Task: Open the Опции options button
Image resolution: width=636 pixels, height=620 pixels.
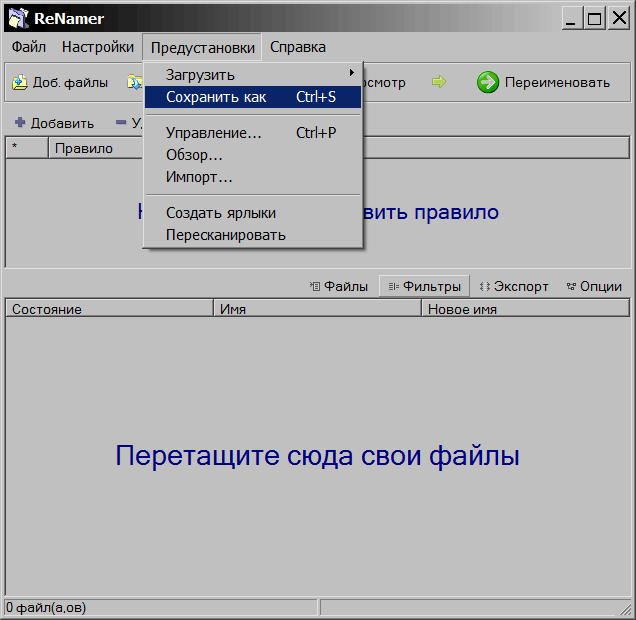Action: (x=594, y=286)
